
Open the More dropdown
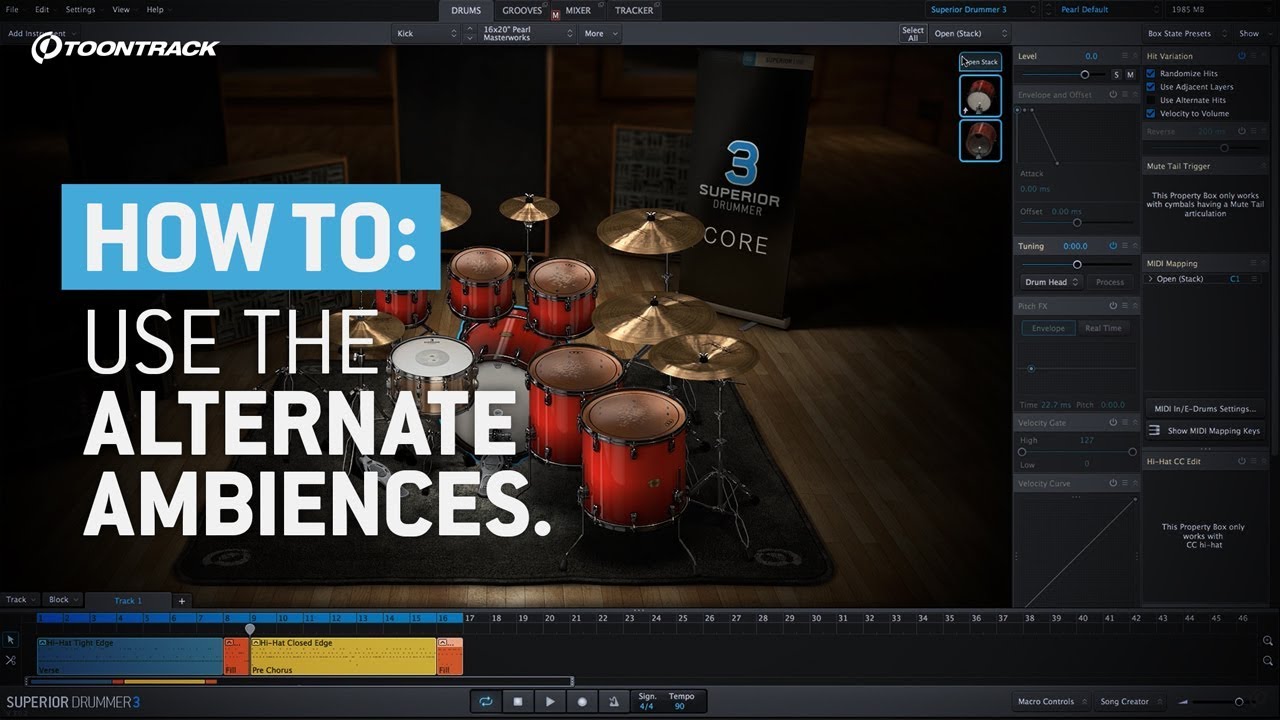(600, 33)
